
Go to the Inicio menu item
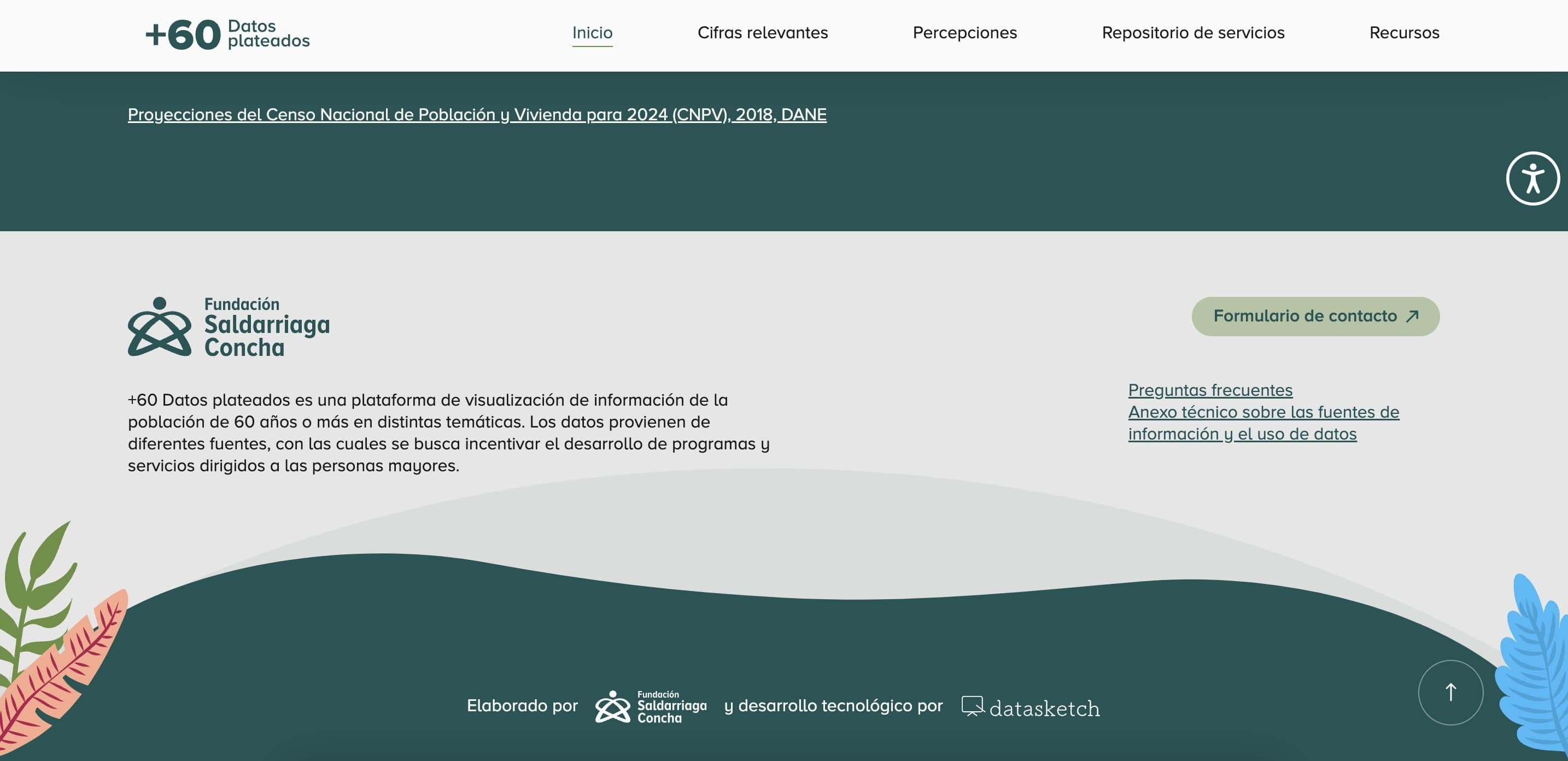coord(592,33)
